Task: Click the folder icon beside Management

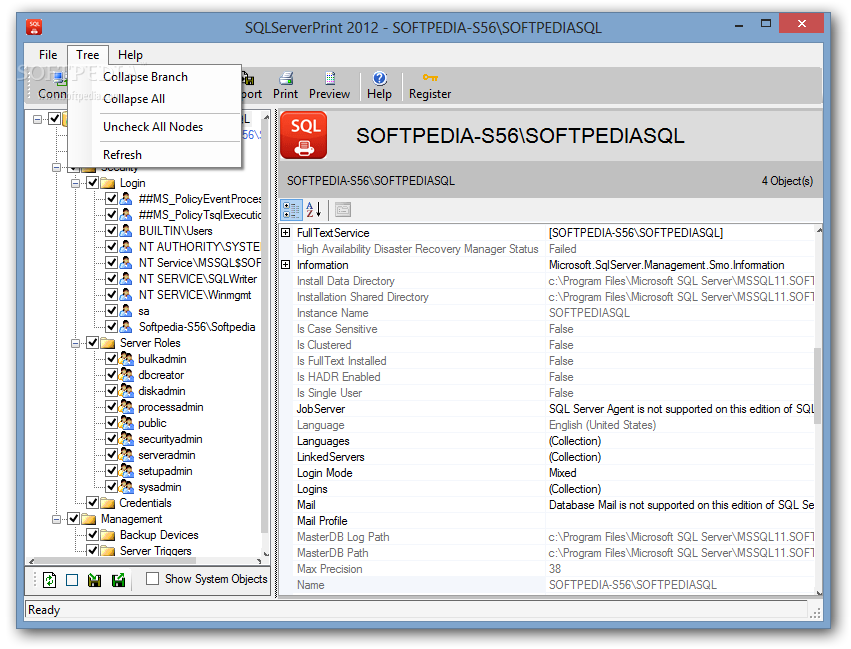Action: click(x=88, y=519)
